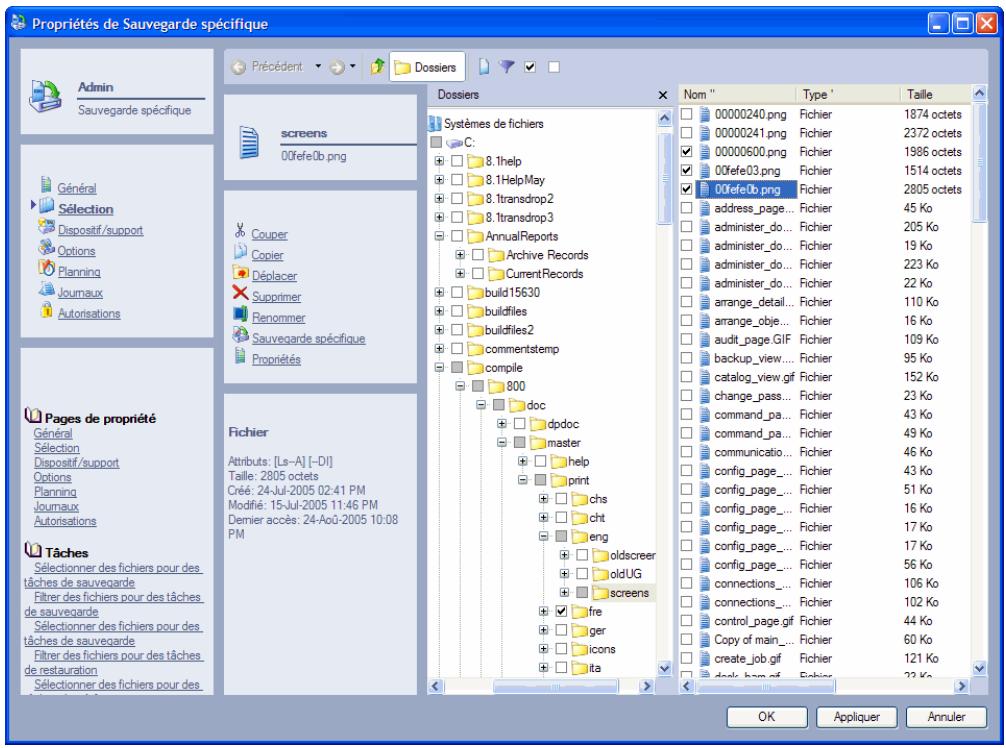The width and height of the screenshot is (1006, 748).
Task: Click the Sélection book icon
Action: pos(46,206)
